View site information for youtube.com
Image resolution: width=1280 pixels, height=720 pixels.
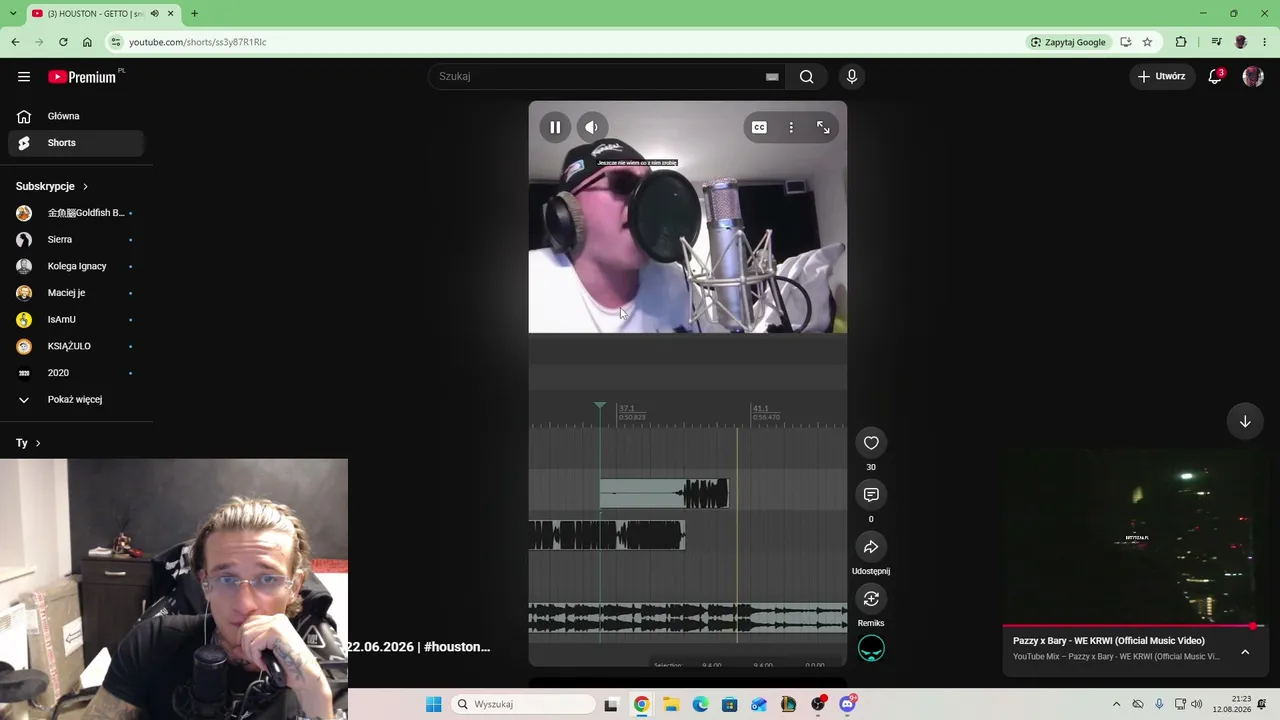tap(116, 42)
